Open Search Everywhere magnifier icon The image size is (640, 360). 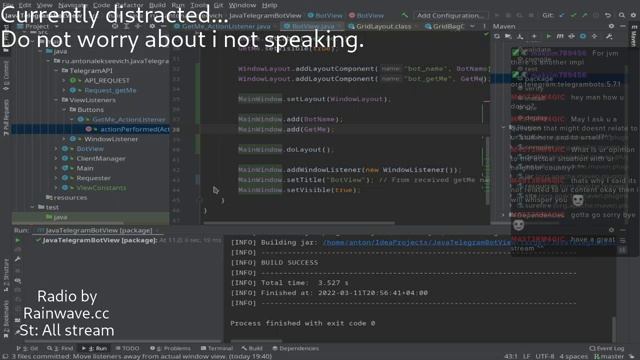pos(622,15)
